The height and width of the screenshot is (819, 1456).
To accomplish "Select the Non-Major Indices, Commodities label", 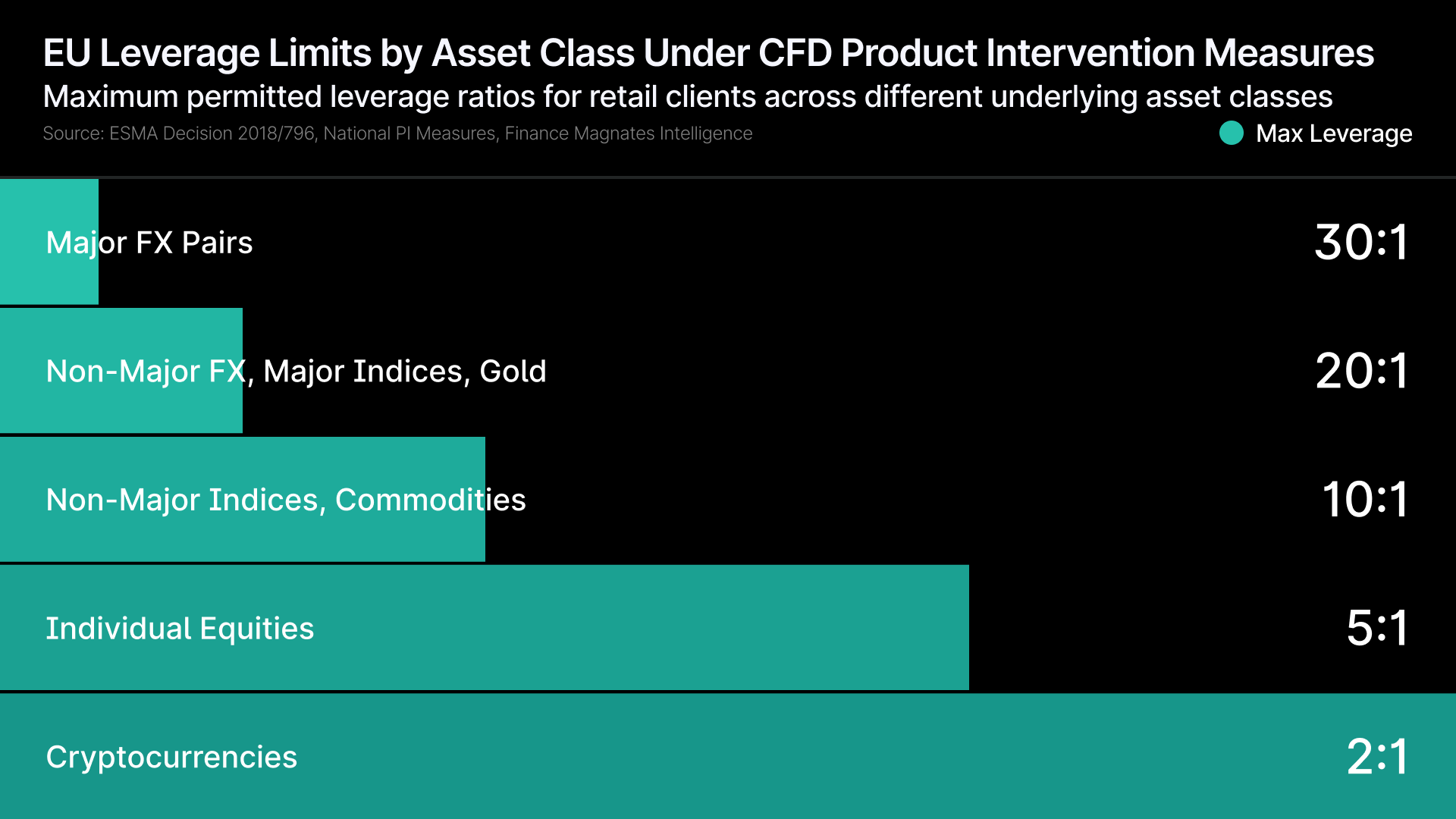I will point(286,500).
